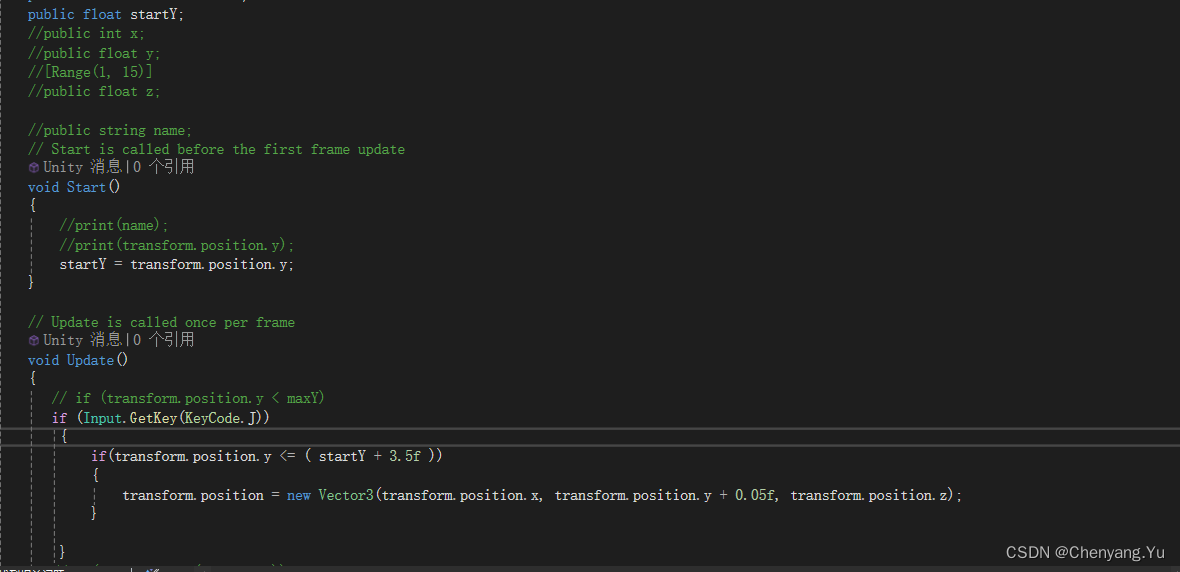Click the 'GetKey' method call
The image size is (1180, 572).
click(x=154, y=418)
